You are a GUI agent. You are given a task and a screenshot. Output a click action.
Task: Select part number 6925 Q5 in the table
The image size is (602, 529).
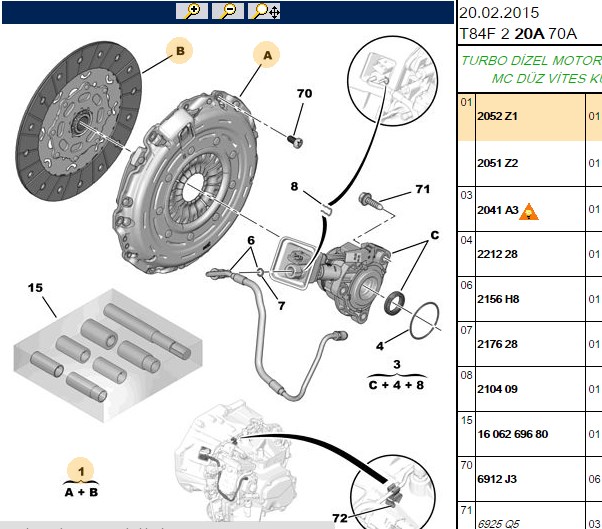498,523
